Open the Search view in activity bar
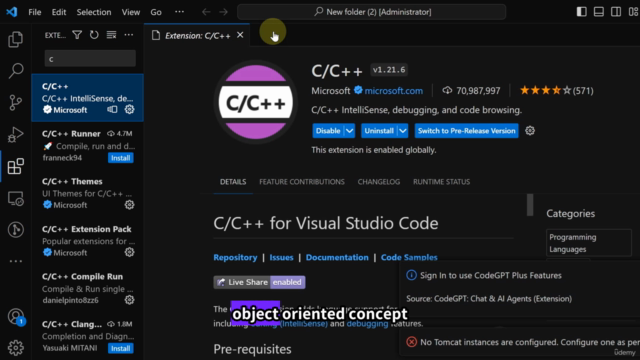Viewport: 640px width, 360px height. pyautogui.click(x=16, y=71)
